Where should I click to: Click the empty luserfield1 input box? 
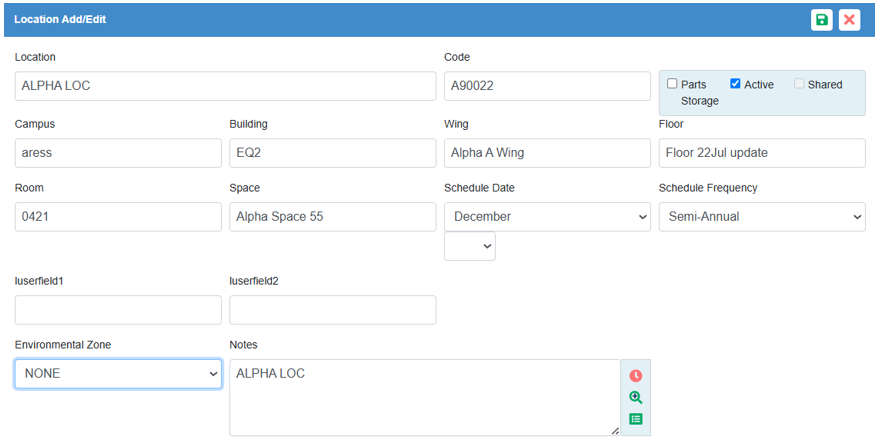118,310
